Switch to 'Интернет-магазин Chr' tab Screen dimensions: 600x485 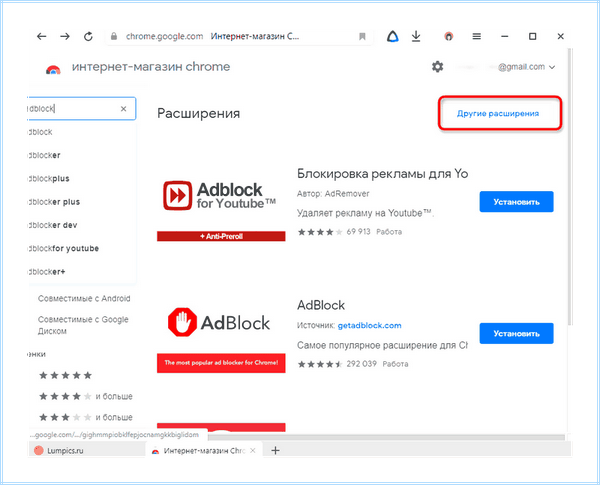204,451
